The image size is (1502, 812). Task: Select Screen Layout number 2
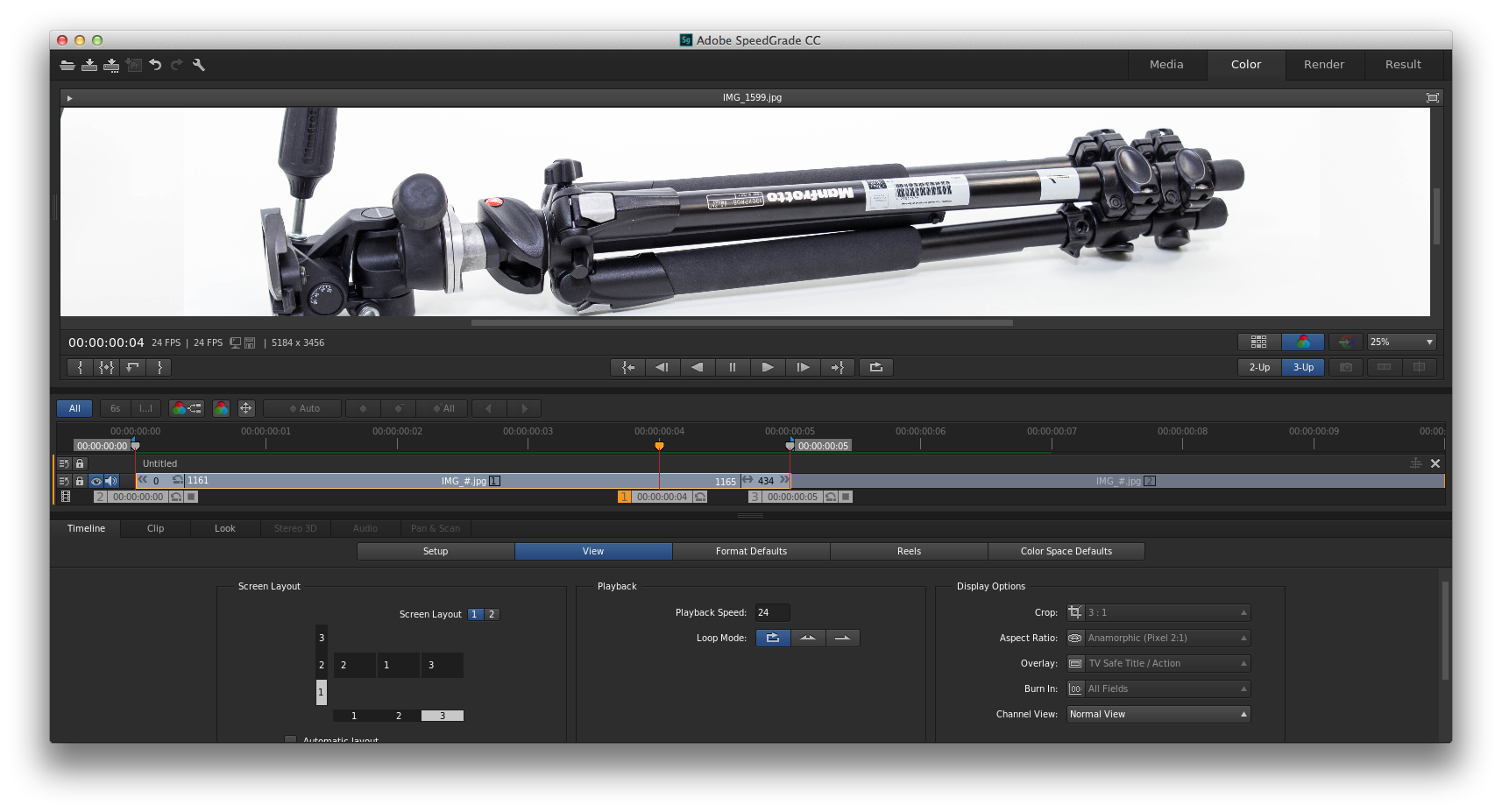tap(492, 614)
